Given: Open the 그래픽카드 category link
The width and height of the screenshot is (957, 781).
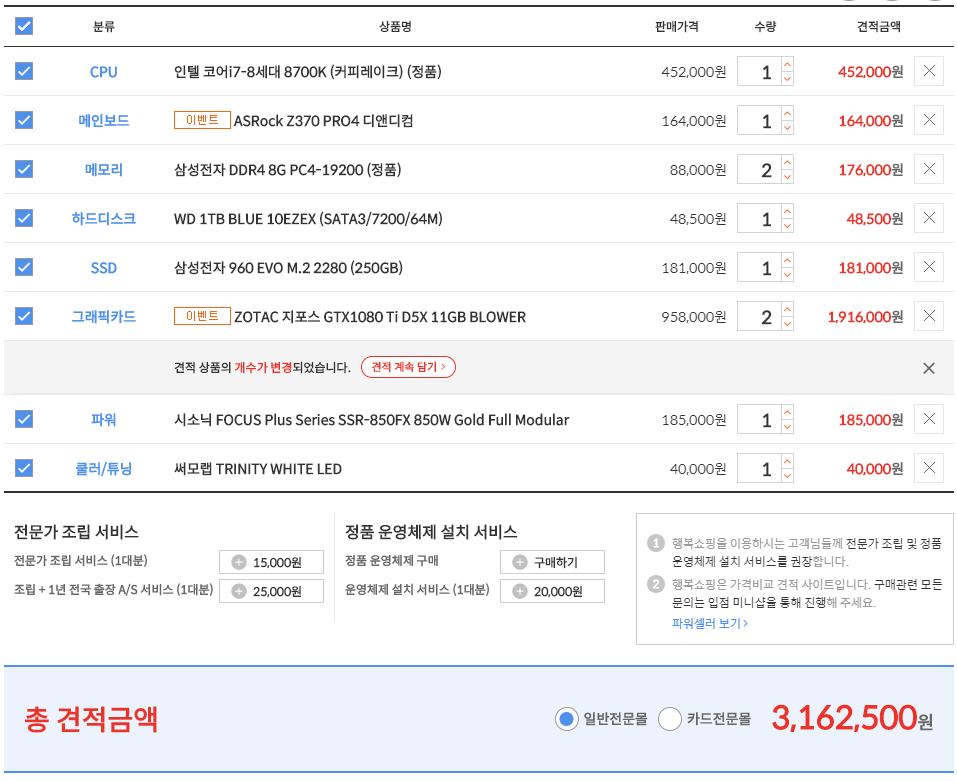Looking at the screenshot, I should [x=103, y=317].
